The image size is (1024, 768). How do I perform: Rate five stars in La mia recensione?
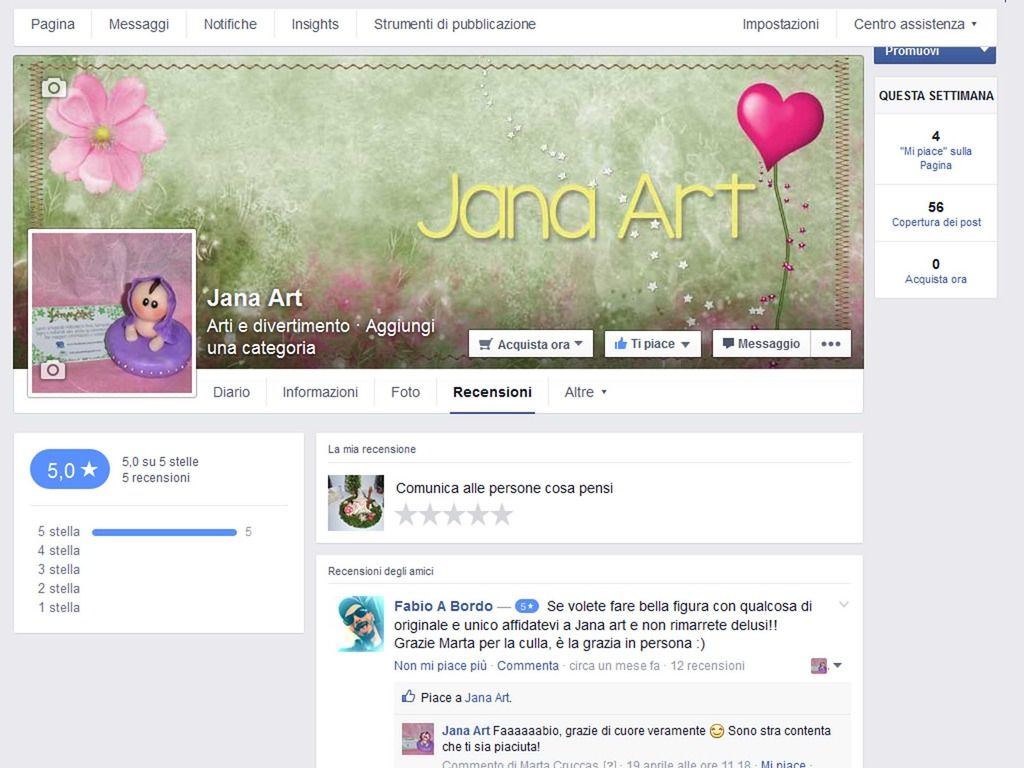[x=502, y=515]
